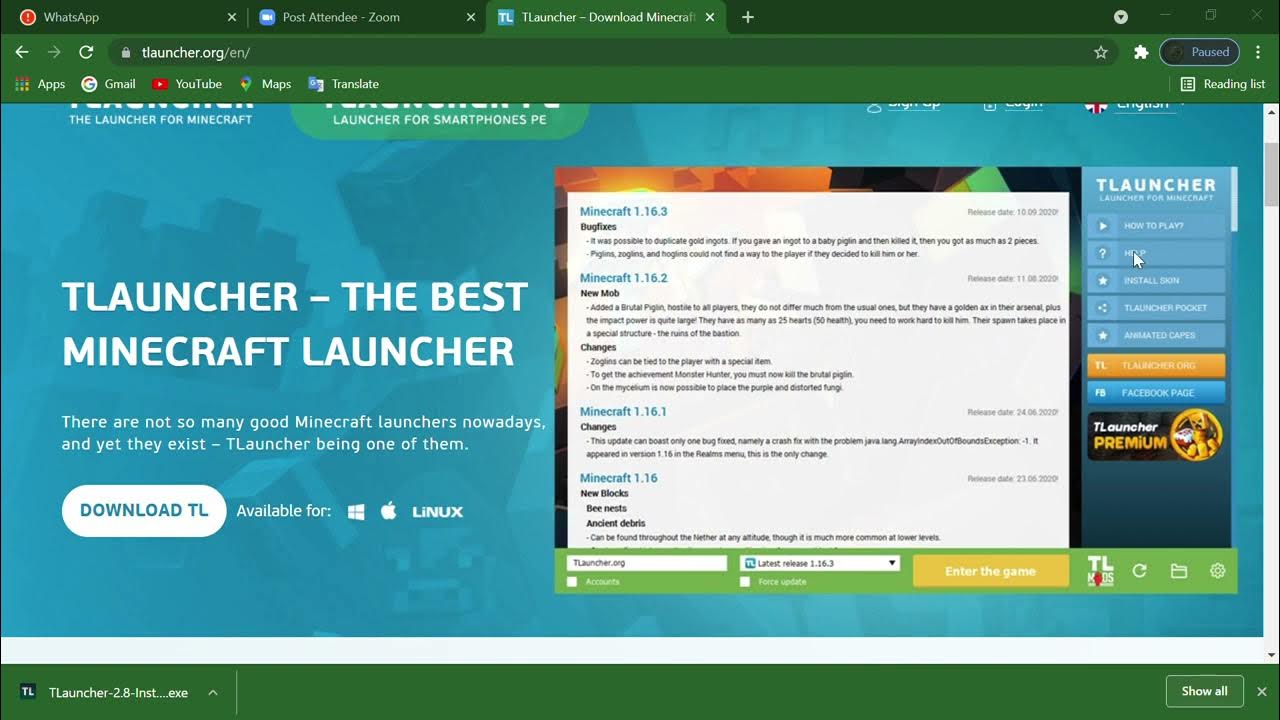This screenshot has width=1280, height=720.
Task: Open a new browser tab
Action: click(748, 17)
